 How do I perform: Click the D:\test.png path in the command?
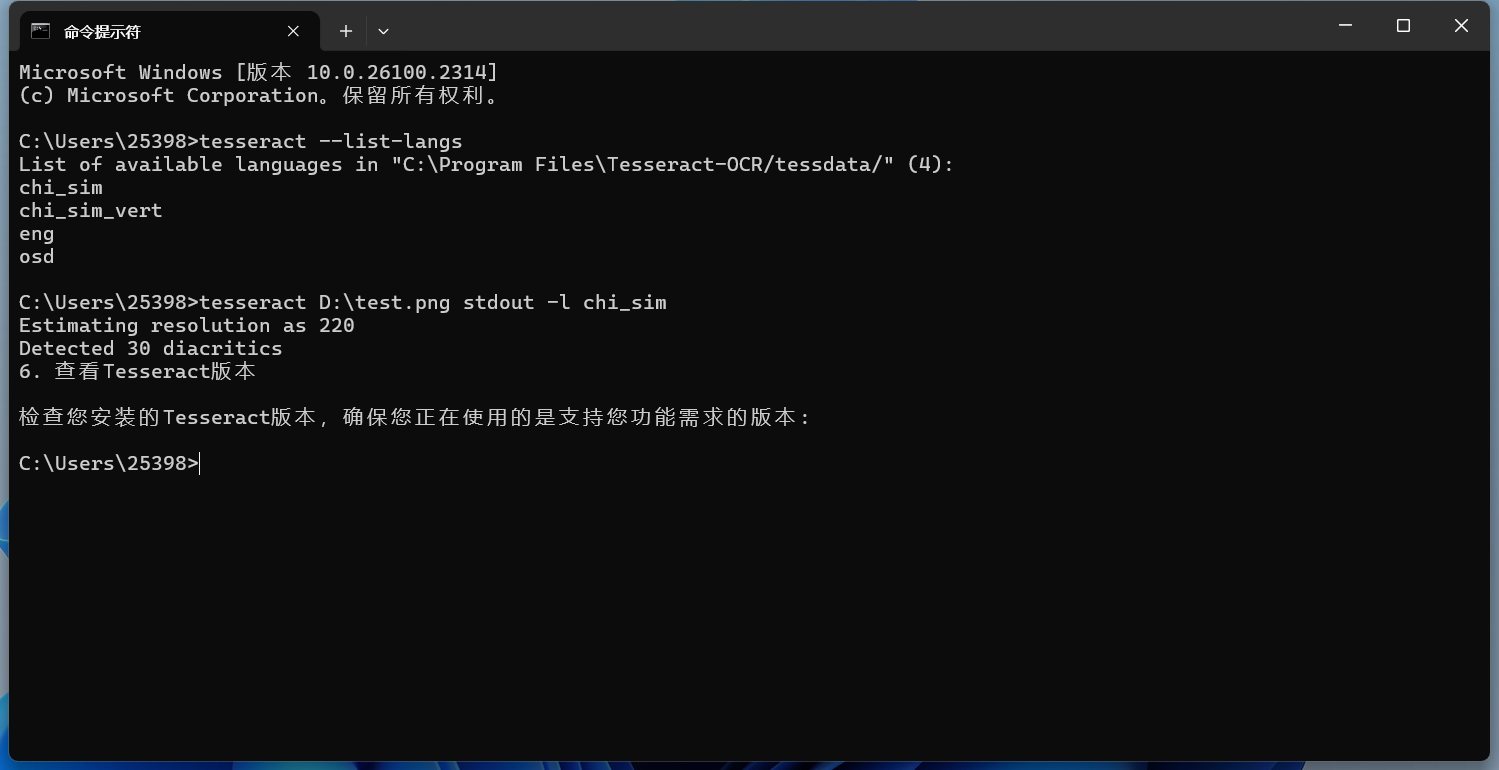384,302
